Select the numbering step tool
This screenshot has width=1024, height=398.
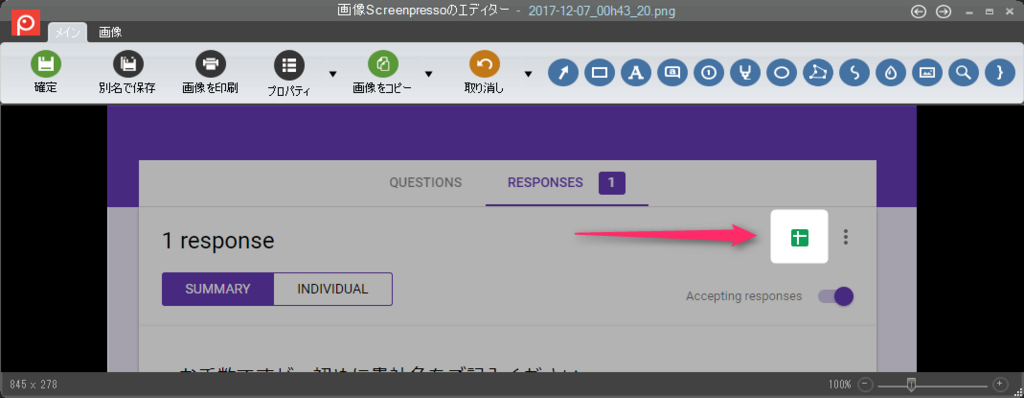(x=708, y=73)
